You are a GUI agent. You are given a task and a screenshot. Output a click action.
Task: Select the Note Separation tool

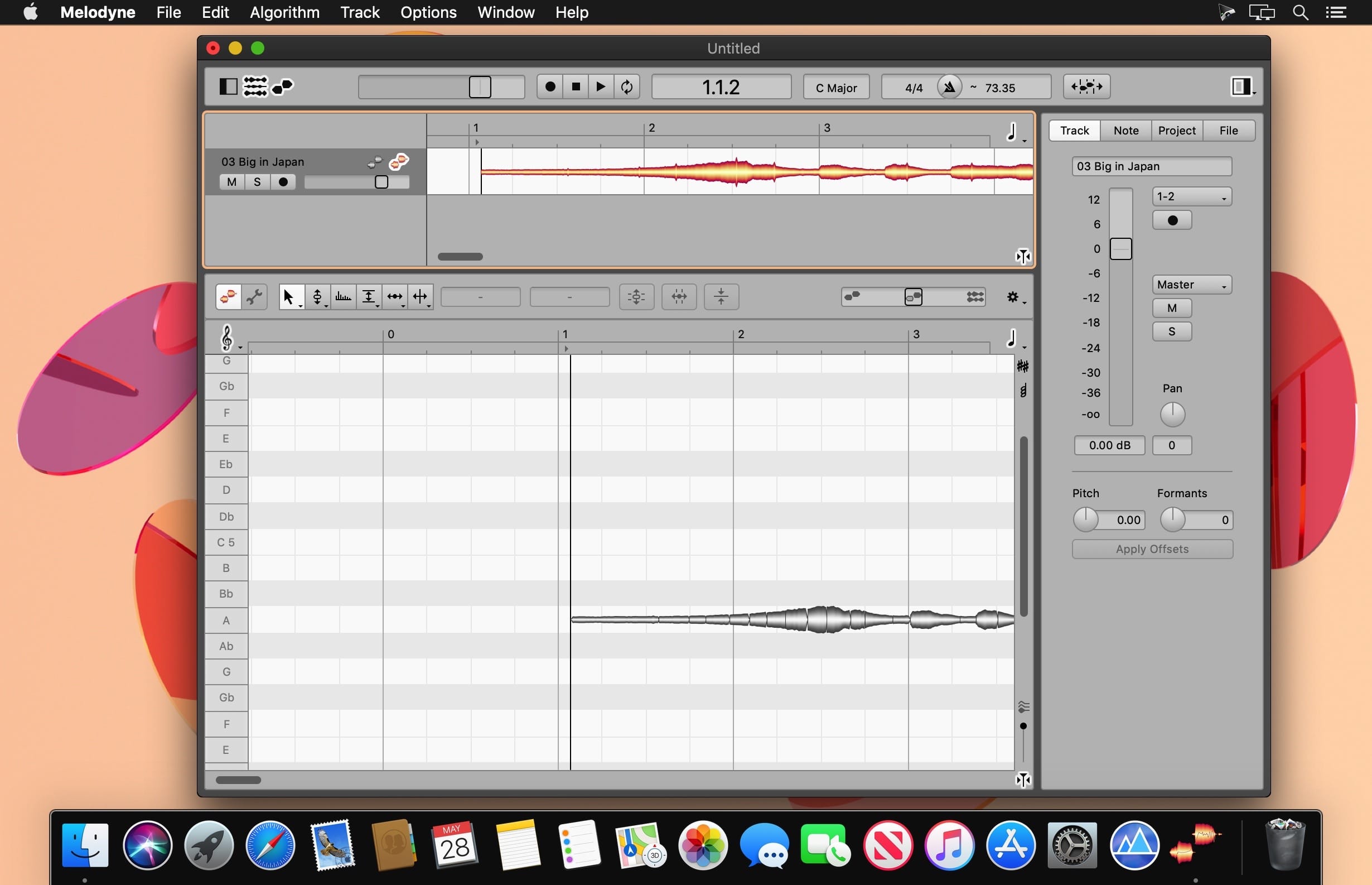click(421, 297)
